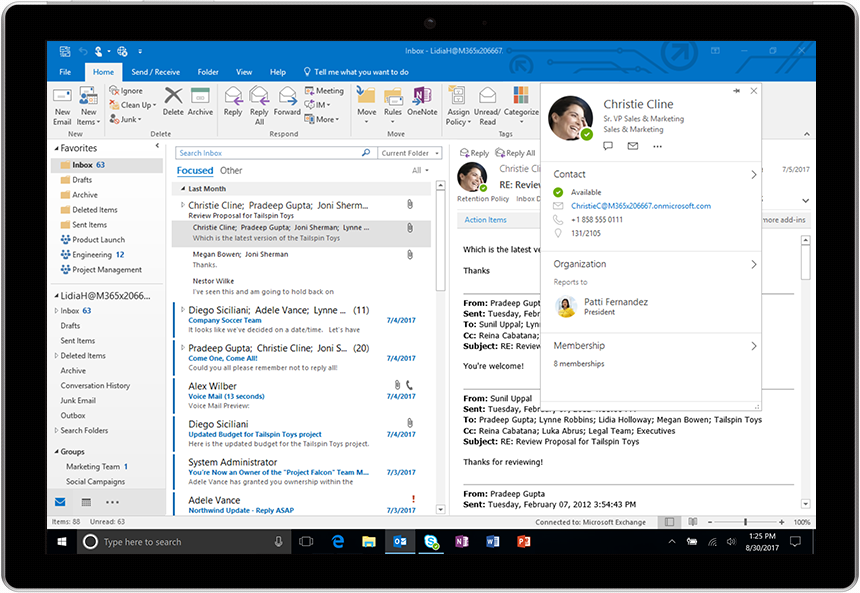This screenshot has width=860, height=593.
Task: Collapse the Groups section in the folder pane
Action: tap(56, 451)
